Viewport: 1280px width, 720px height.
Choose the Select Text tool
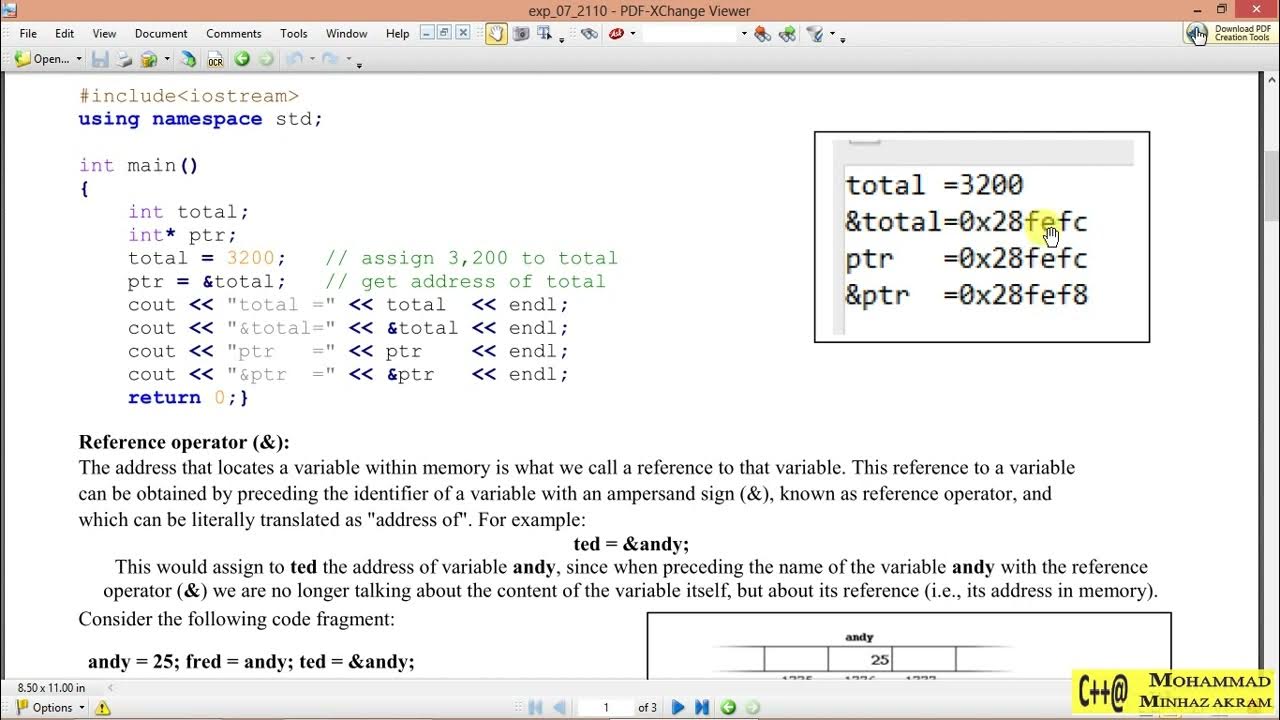coord(545,33)
